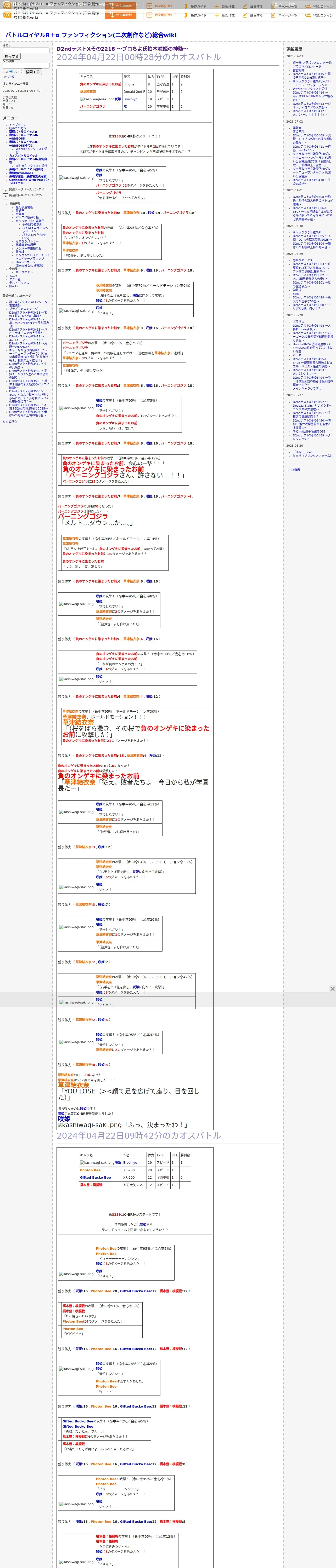Open カオスバトルロイヤル menu link
This screenshot has width=336, height=1568.
click(23, 156)
